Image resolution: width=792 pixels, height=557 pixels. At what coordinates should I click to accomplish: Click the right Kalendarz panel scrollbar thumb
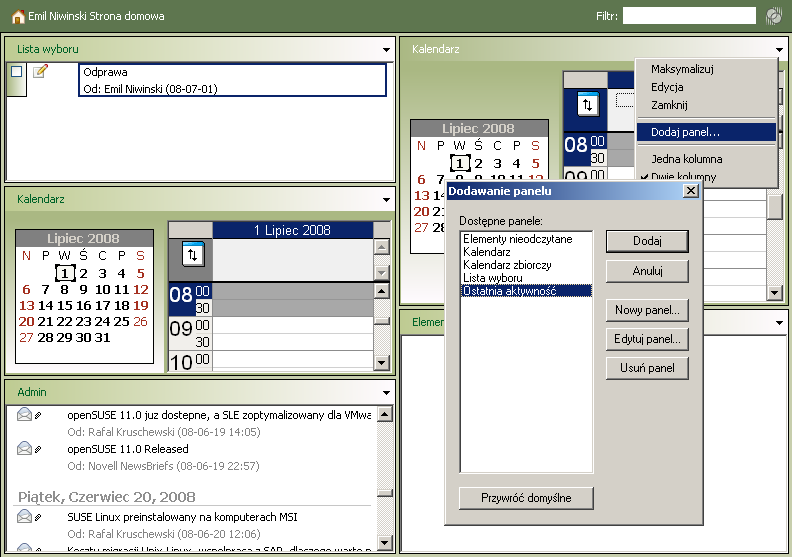[774, 207]
